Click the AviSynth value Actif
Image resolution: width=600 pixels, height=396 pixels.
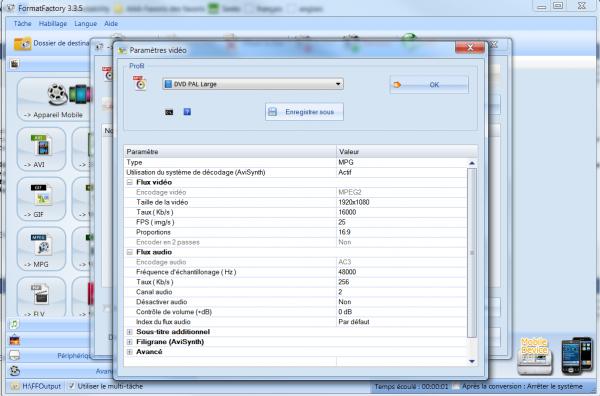(345, 173)
